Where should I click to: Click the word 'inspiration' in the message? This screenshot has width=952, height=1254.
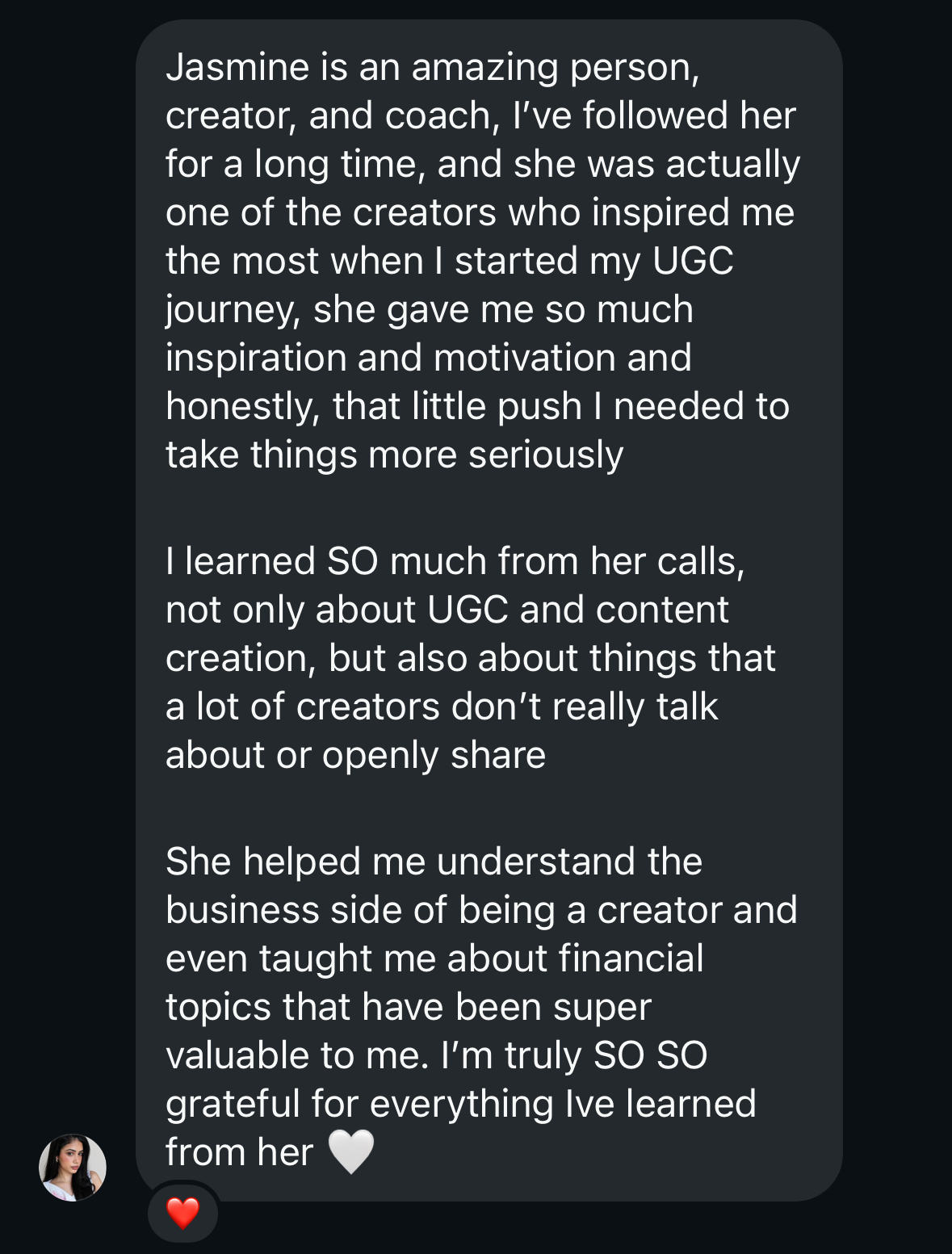coord(256,358)
